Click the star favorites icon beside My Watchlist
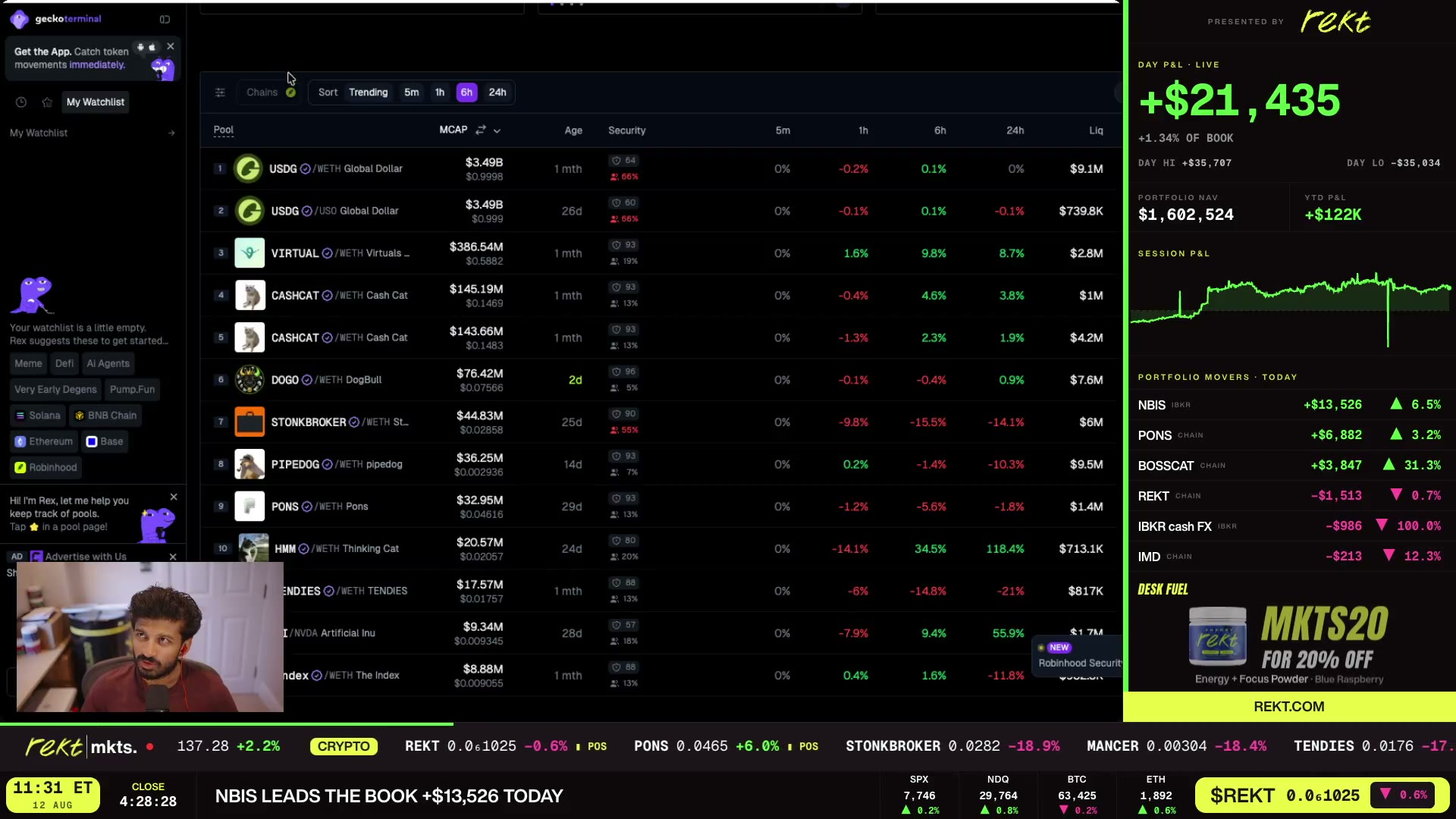The image size is (1456, 819). coord(47,102)
